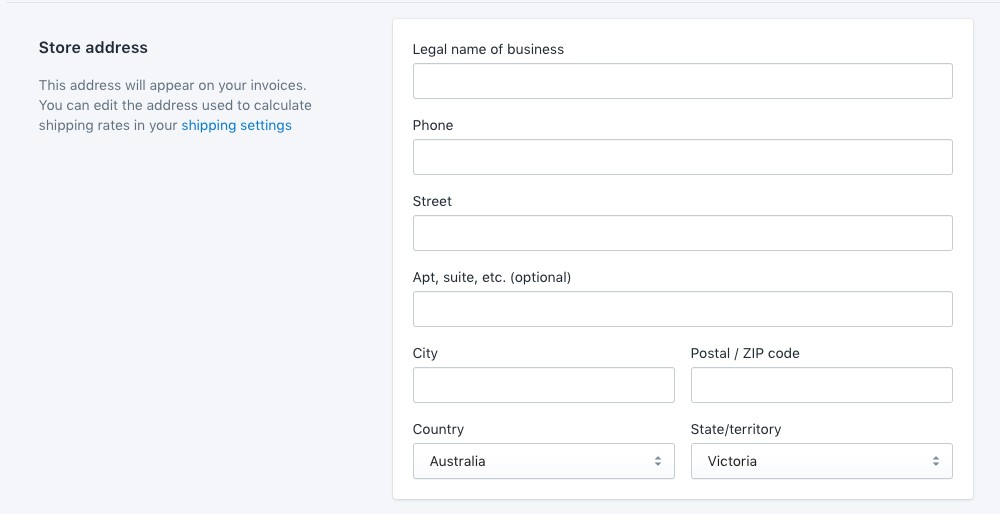Click the Postal / ZIP code text box

tap(821, 385)
